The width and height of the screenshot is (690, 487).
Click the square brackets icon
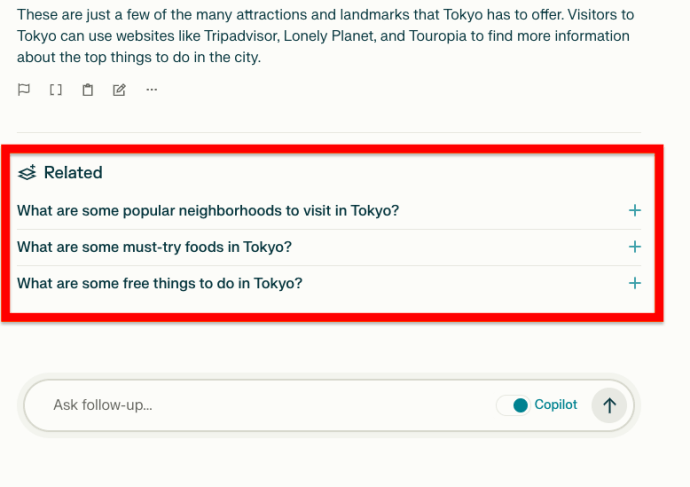[x=56, y=90]
